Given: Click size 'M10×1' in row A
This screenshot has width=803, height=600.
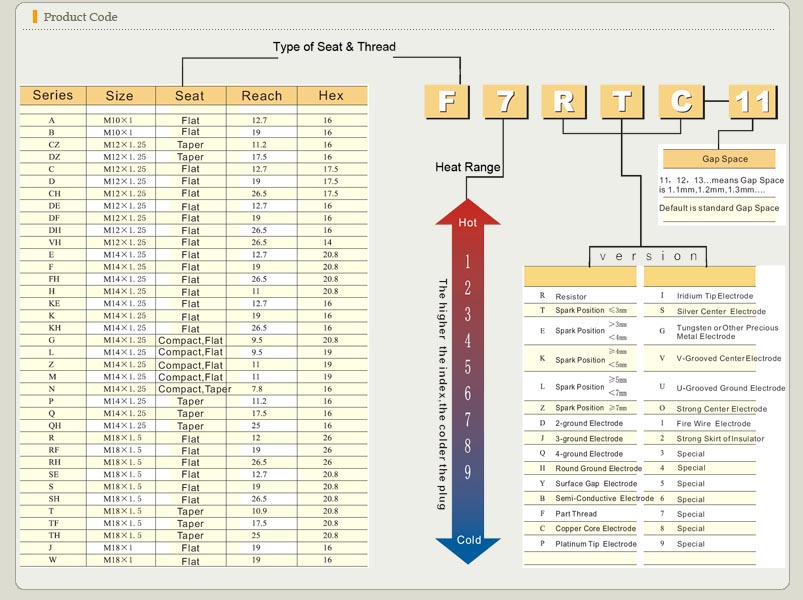Looking at the screenshot, I should click(118, 120).
